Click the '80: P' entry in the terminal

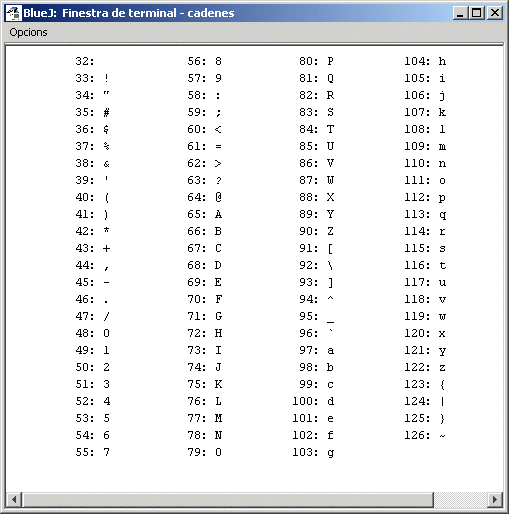(316, 61)
